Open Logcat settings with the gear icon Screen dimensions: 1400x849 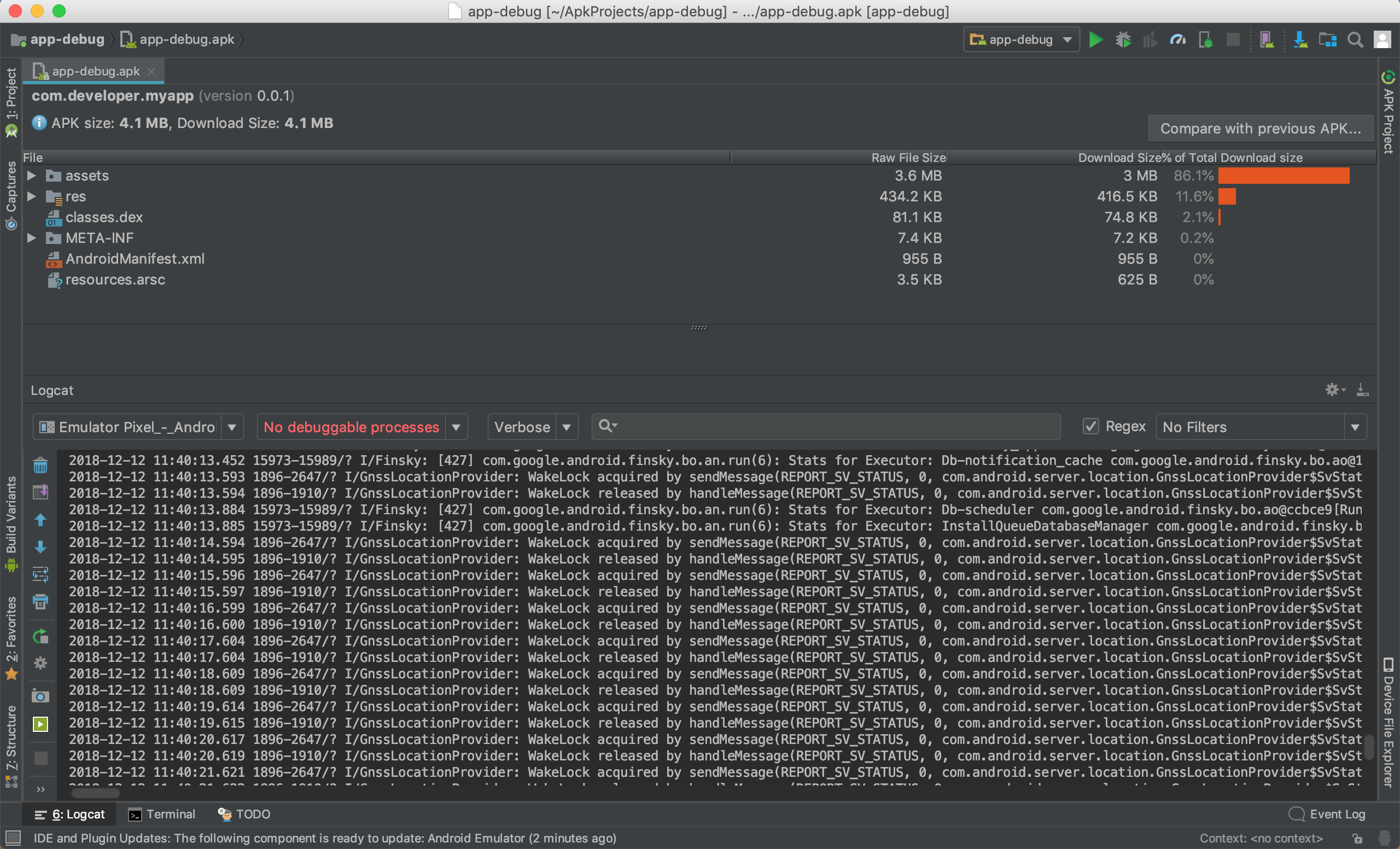click(1333, 390)
